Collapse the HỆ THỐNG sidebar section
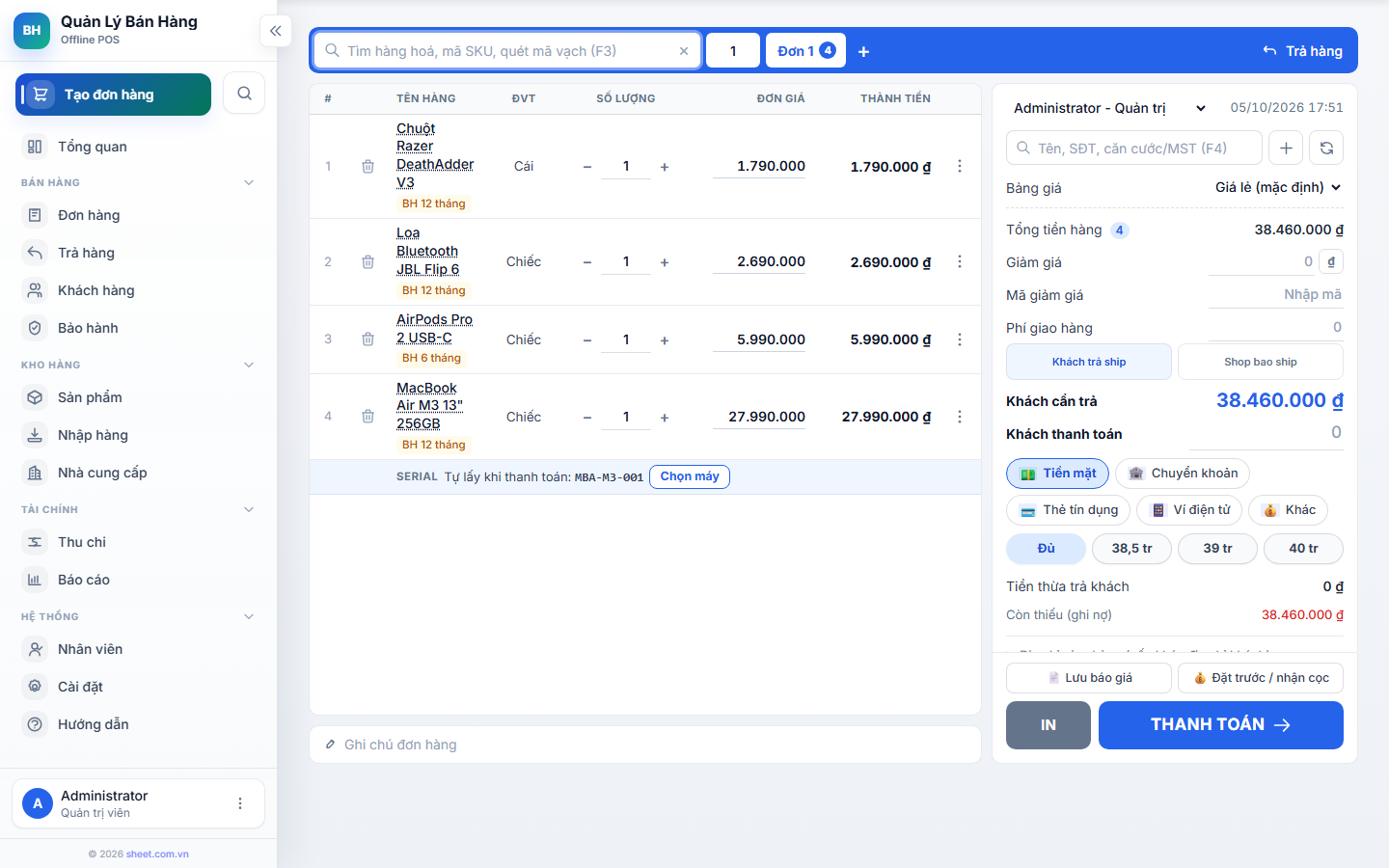Screen dimensions: 1389x868 (x=249, y=616)
